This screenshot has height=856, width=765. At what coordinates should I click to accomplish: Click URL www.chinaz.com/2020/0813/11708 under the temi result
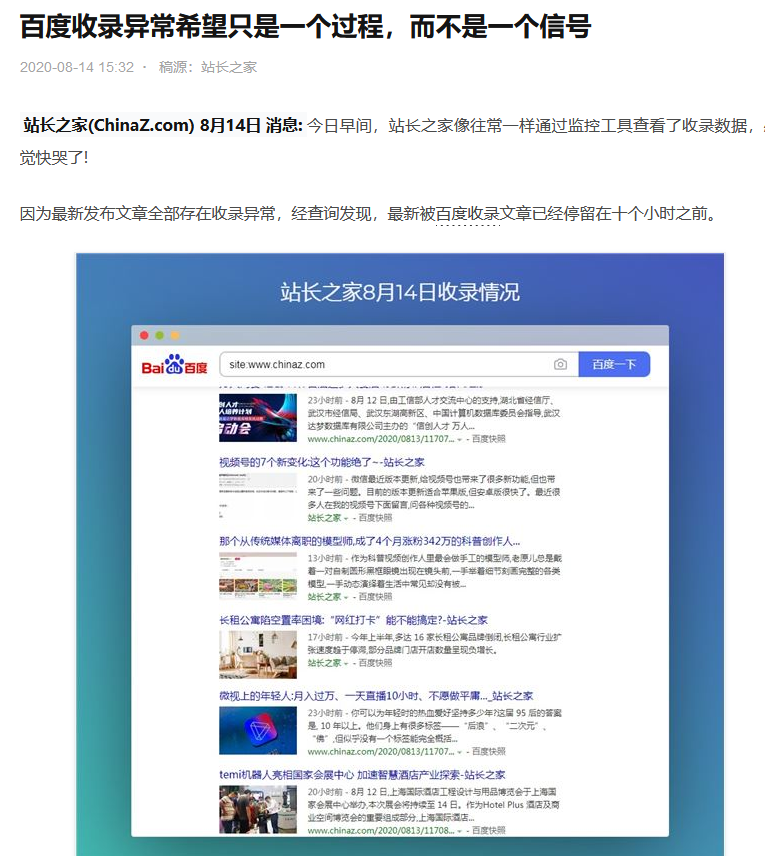[x=381, y=830]
